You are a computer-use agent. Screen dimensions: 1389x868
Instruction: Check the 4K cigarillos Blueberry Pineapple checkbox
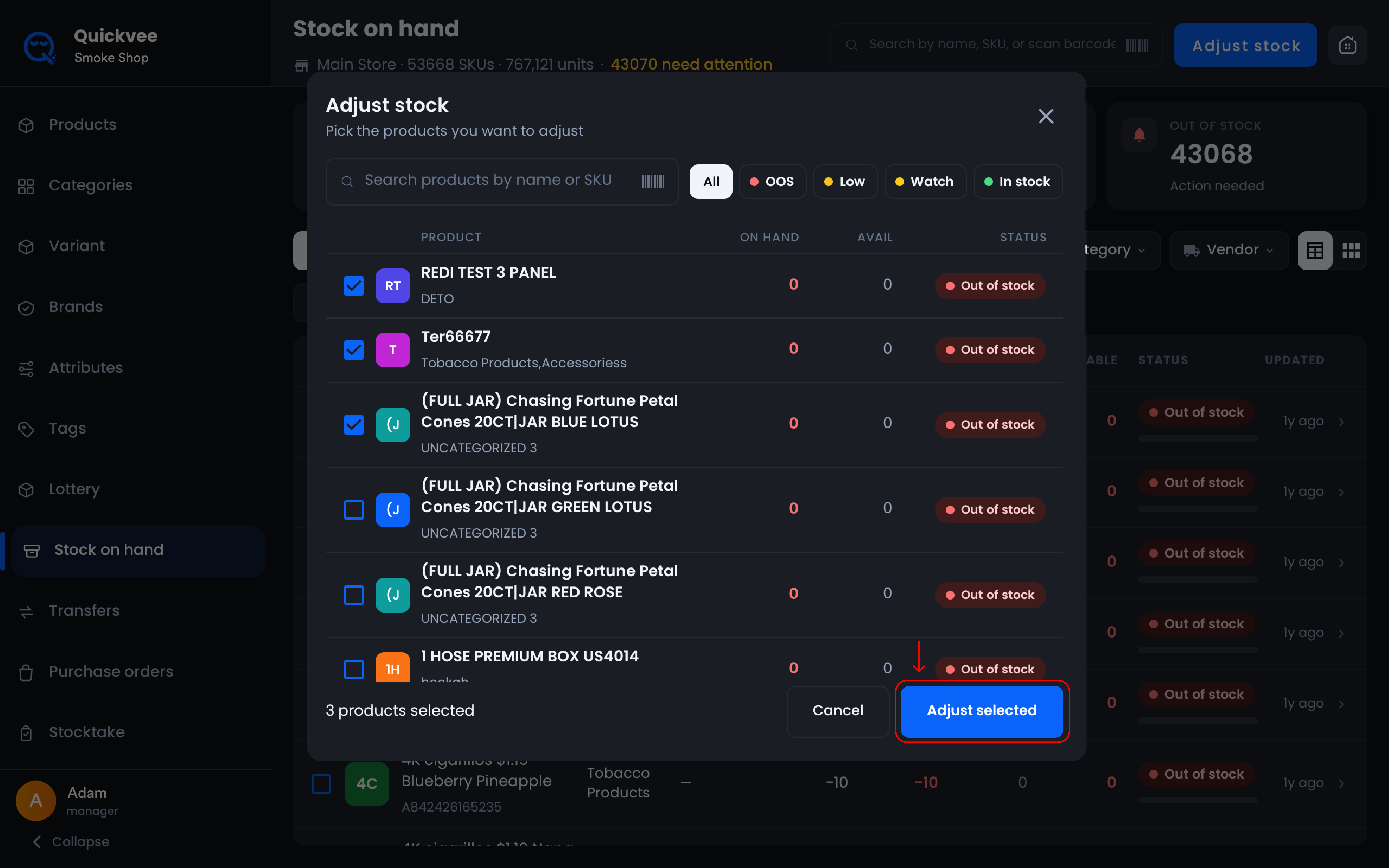point(321,784)
